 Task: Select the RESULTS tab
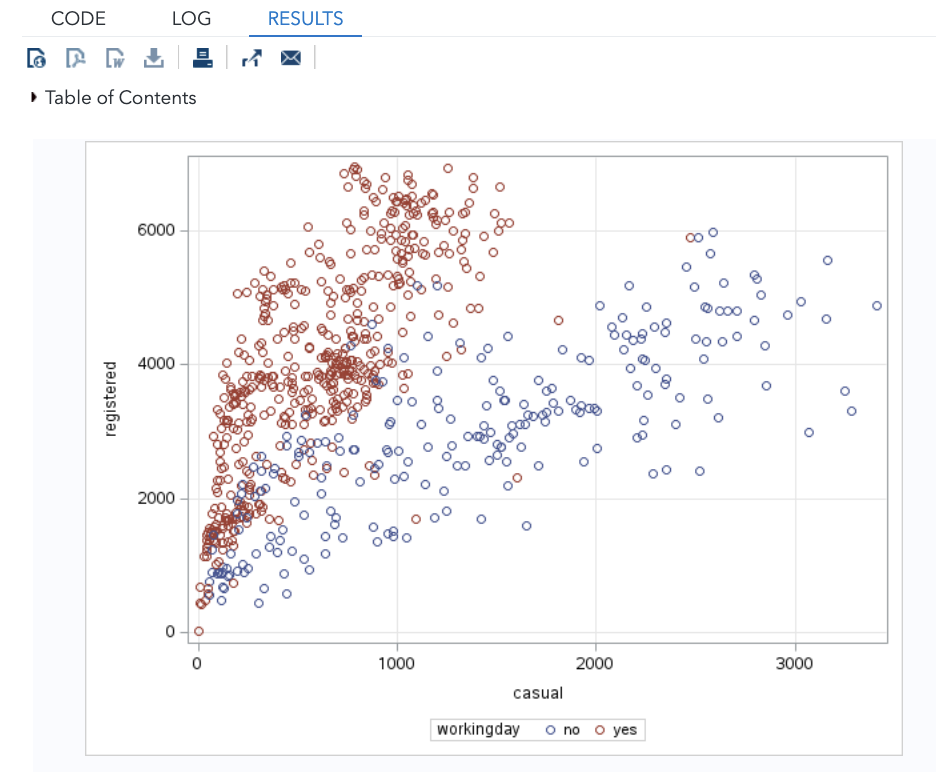pos(305,18)
